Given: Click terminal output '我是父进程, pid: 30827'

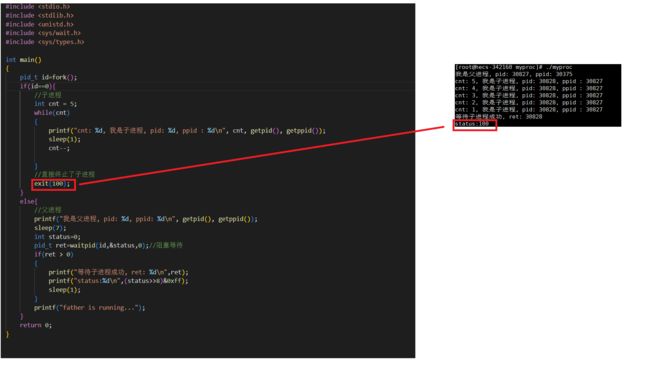Looking at the screenshot, I should (x=514, y=74).
